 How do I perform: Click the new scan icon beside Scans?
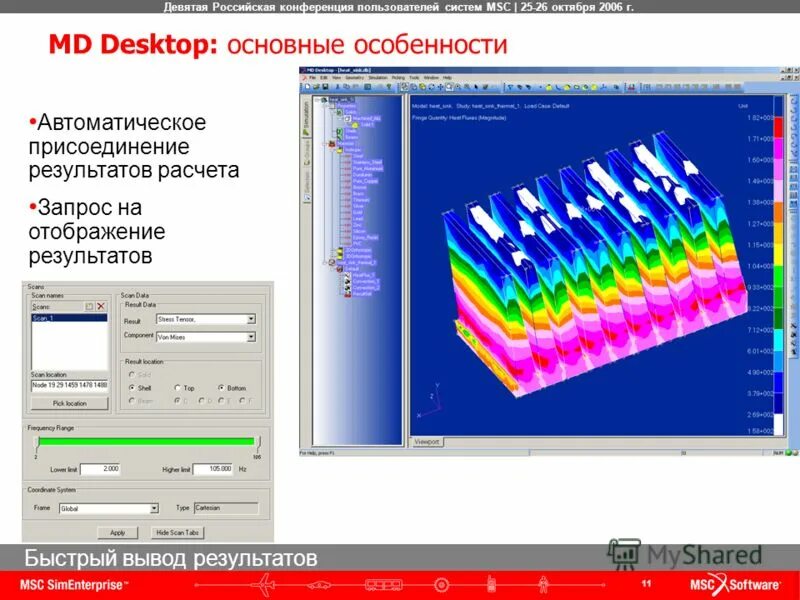(x=89, y=307)
